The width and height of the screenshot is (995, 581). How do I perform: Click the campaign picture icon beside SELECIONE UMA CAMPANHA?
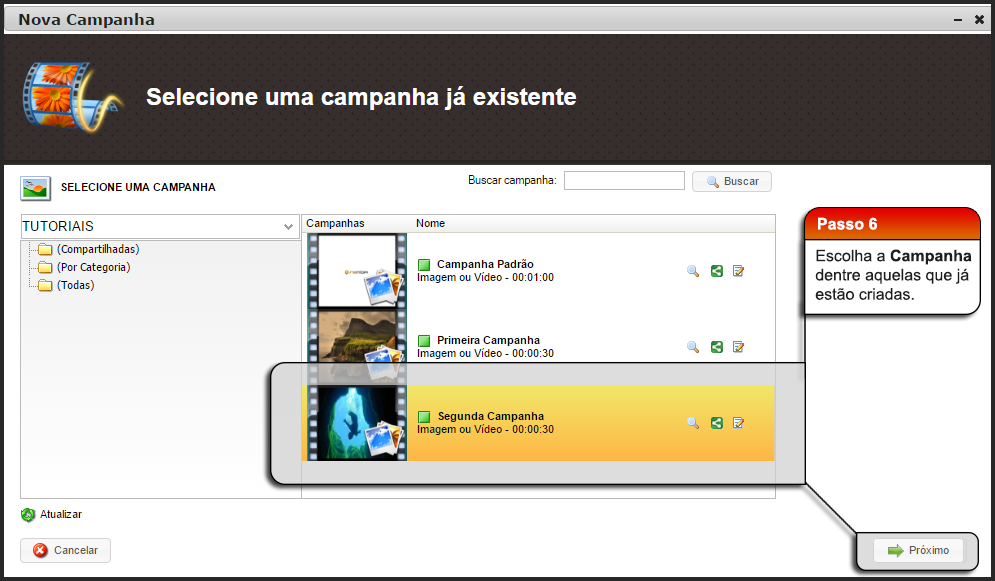(x=33, y=187)
